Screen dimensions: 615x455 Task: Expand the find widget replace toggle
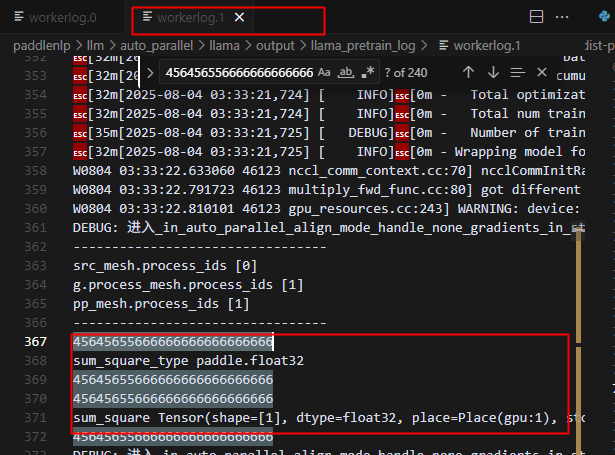click(148, 72)
